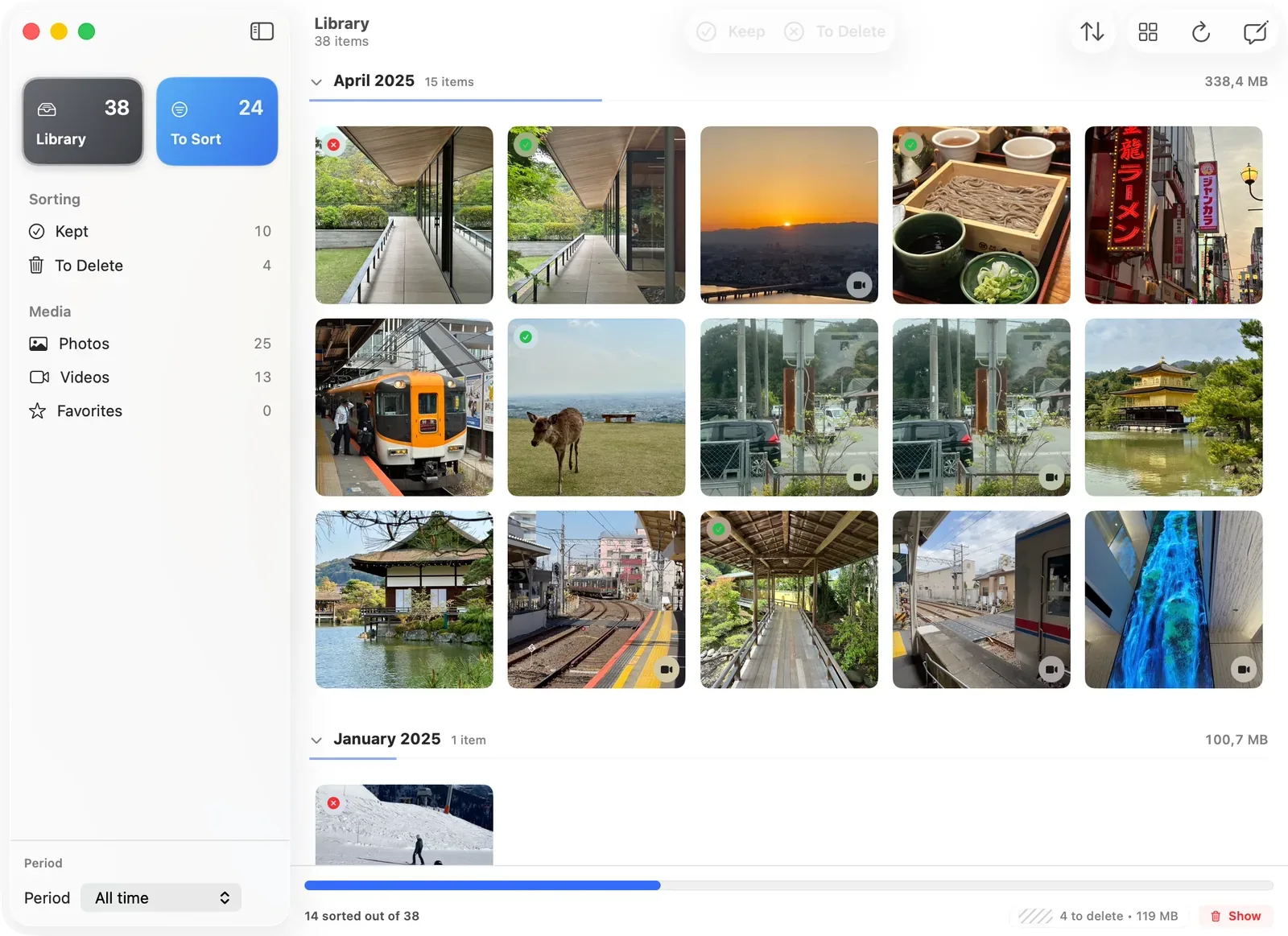This screenshot has width=1288, height=936.
Task: Show only Photos in Media
Action: [150, 344]
